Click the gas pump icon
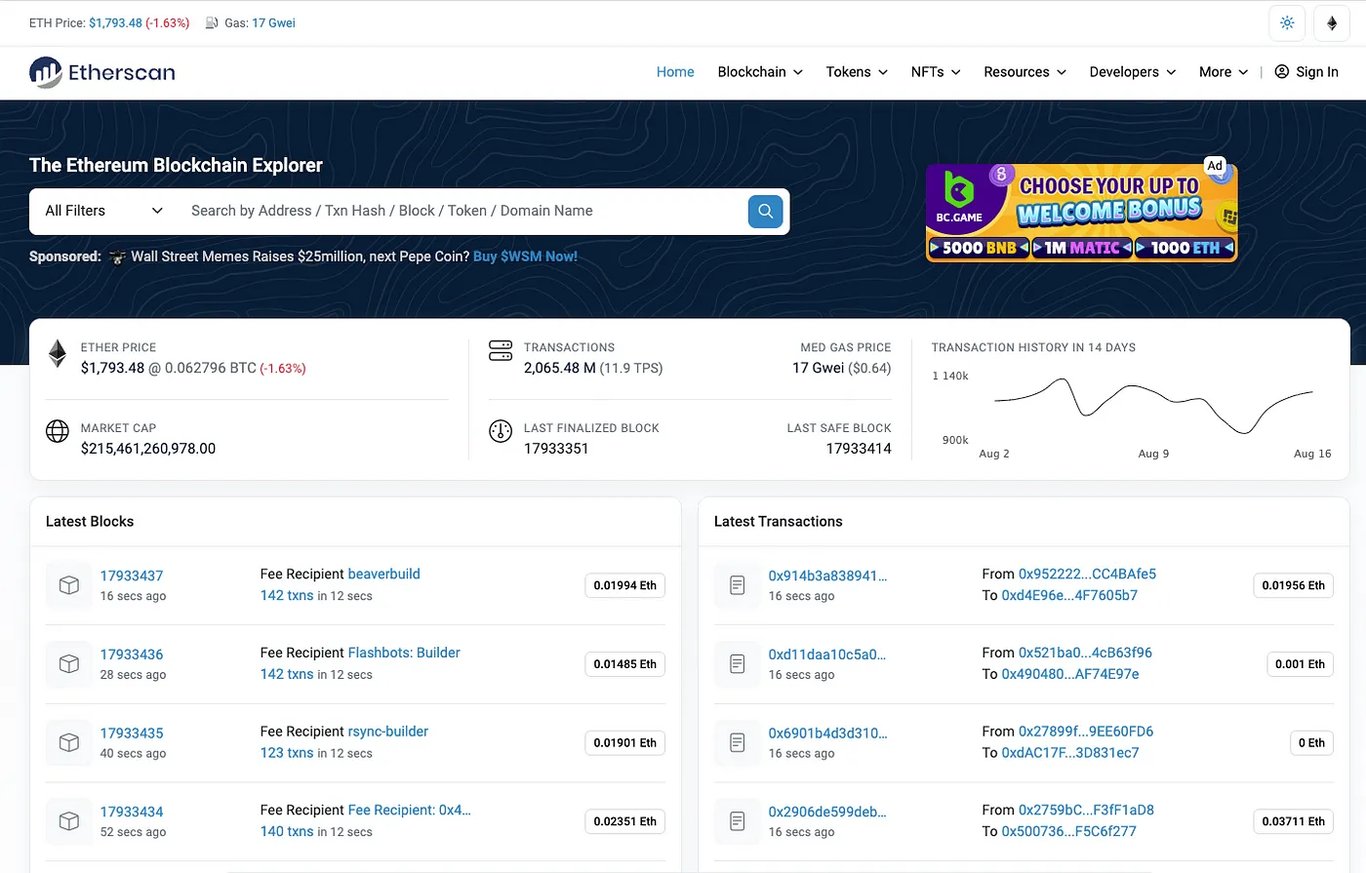The image size is (1366, 873). 212,23
